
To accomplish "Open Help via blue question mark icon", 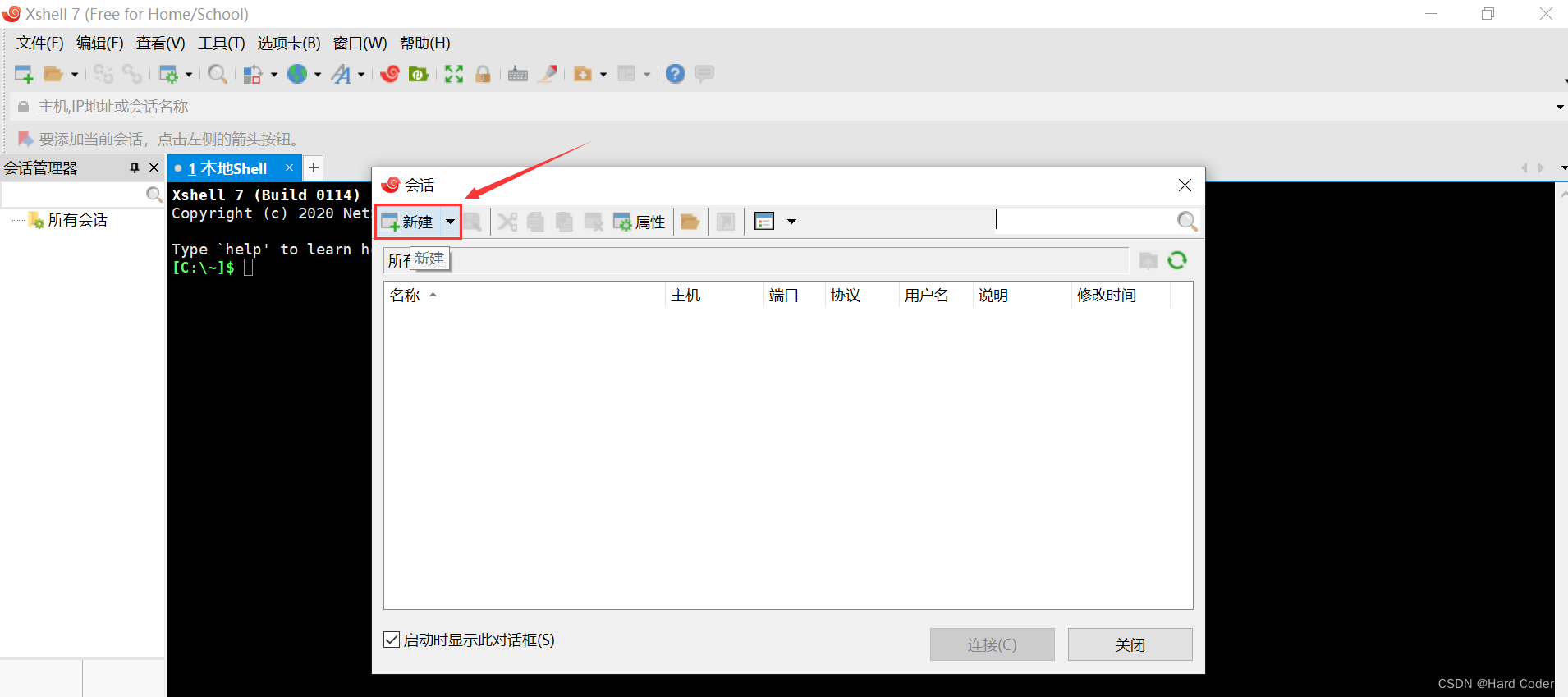I will tap(675, 74).
